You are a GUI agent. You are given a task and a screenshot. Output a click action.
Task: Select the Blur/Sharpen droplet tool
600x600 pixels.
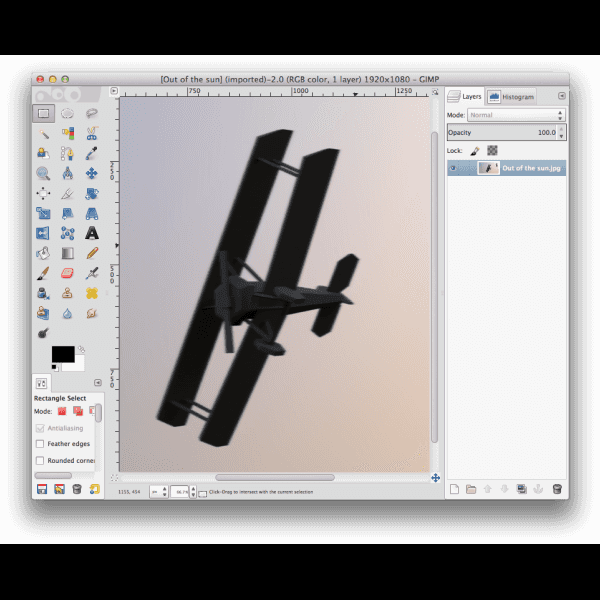coord(67,313)
